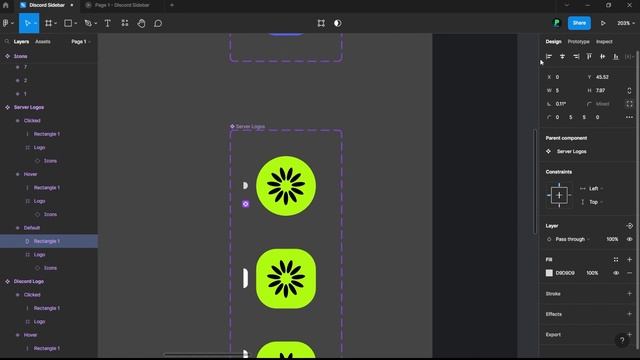Open search in the Layers panel
Screen dimensions: 640x360
click(7, 42)
